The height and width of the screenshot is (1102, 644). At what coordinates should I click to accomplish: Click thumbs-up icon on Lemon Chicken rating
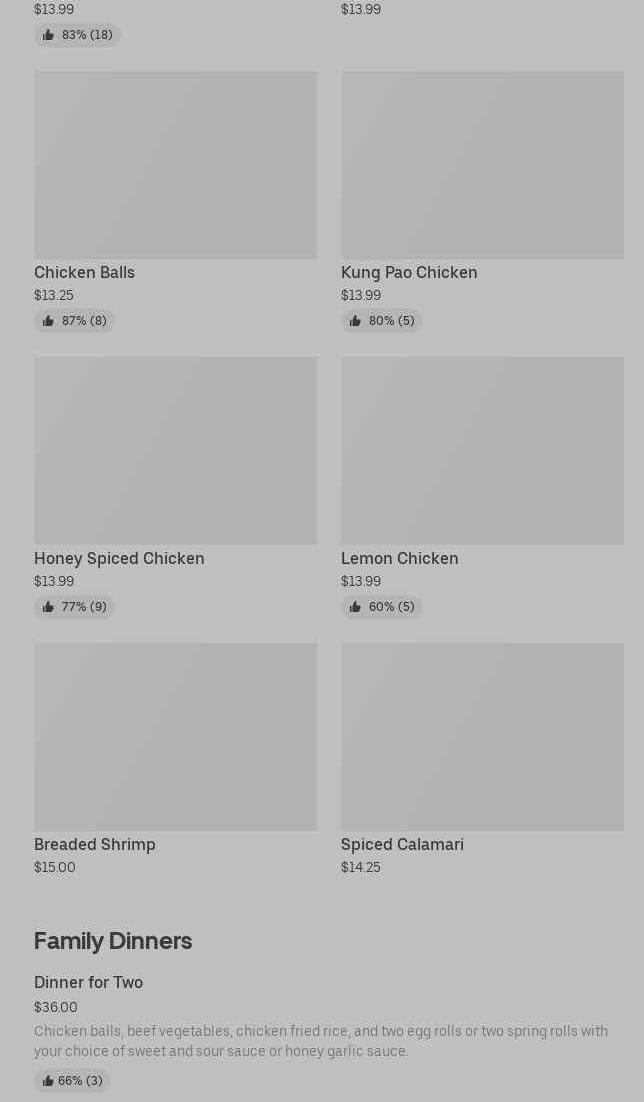point(355,607)
